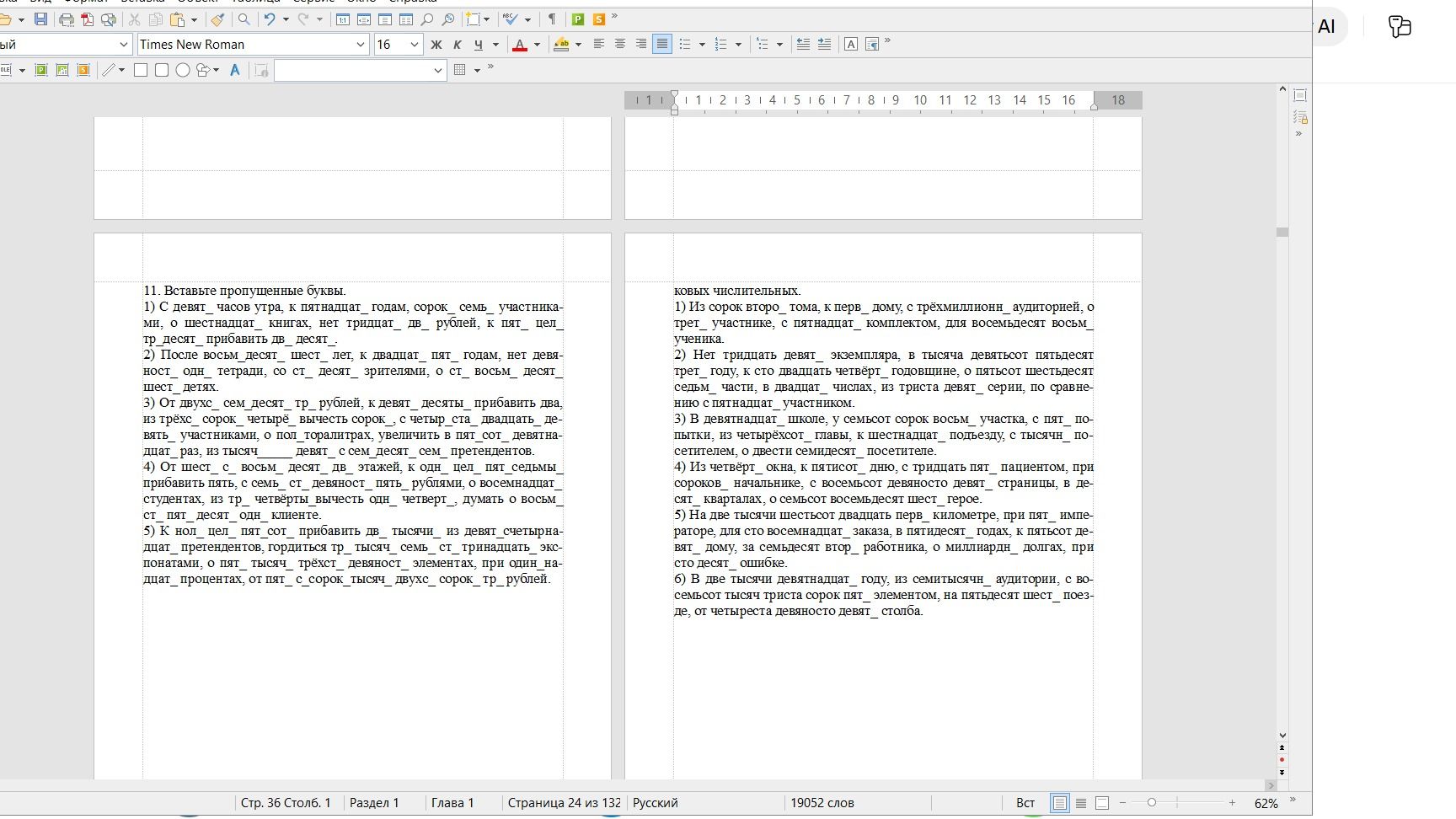This screenshot has width=1456, height=819.
Task: Center the paragraph text
Action: tap(620, 44)
